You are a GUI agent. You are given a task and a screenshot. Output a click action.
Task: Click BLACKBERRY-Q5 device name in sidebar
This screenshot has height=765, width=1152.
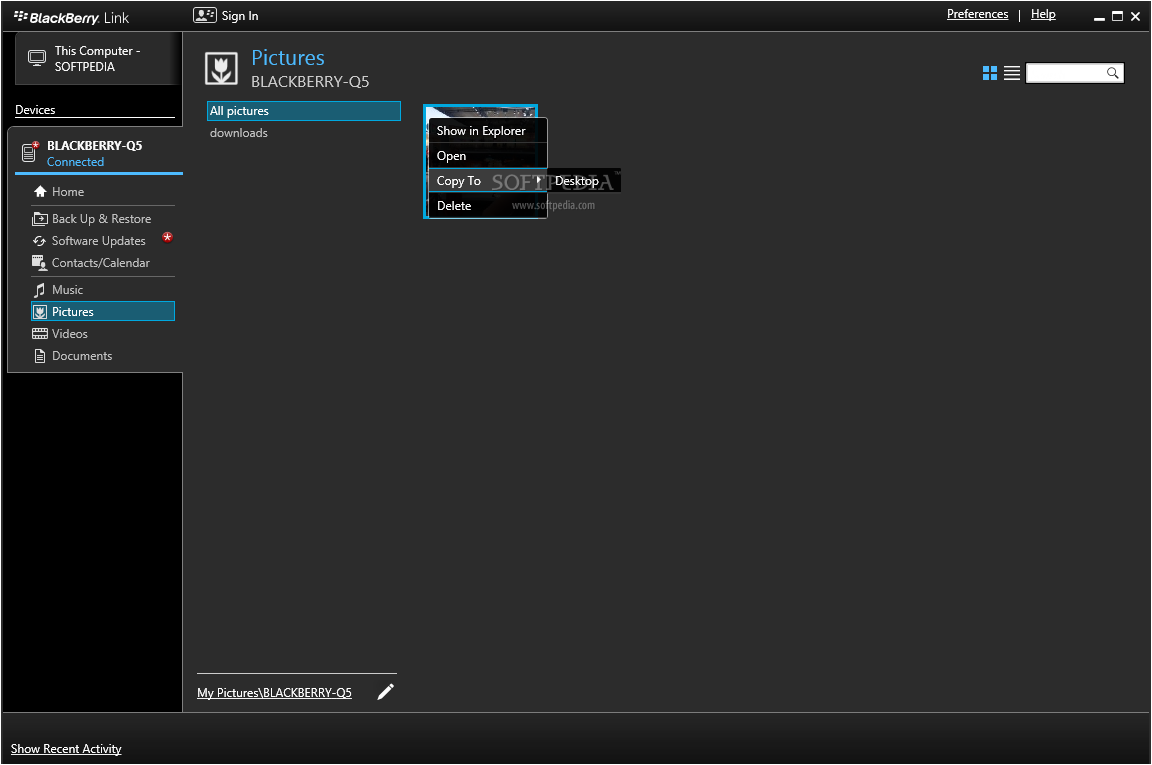point(95,146)
